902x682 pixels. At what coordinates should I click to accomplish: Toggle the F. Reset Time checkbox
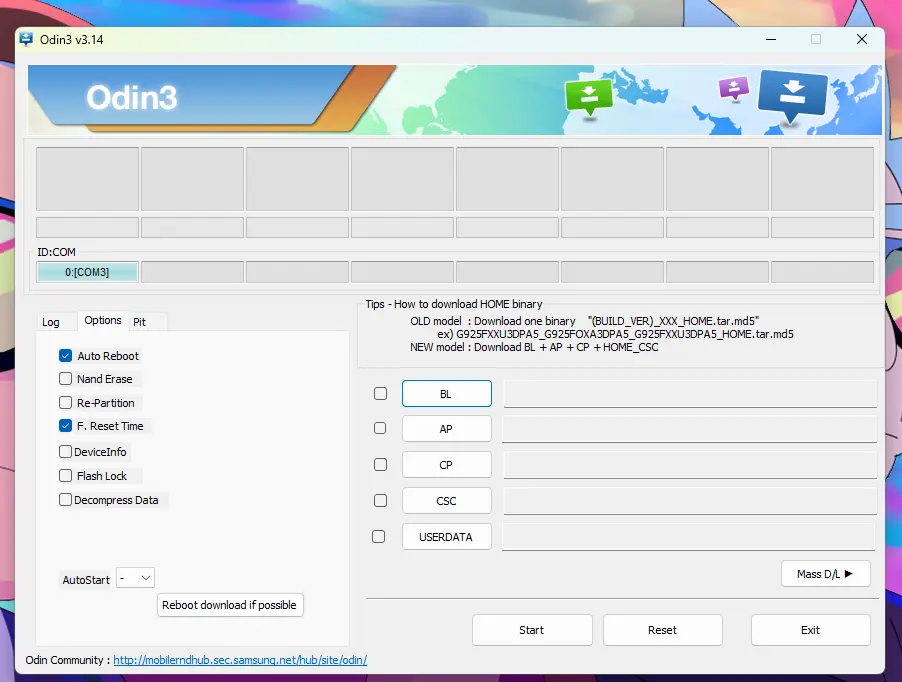[x=66, y=426]
